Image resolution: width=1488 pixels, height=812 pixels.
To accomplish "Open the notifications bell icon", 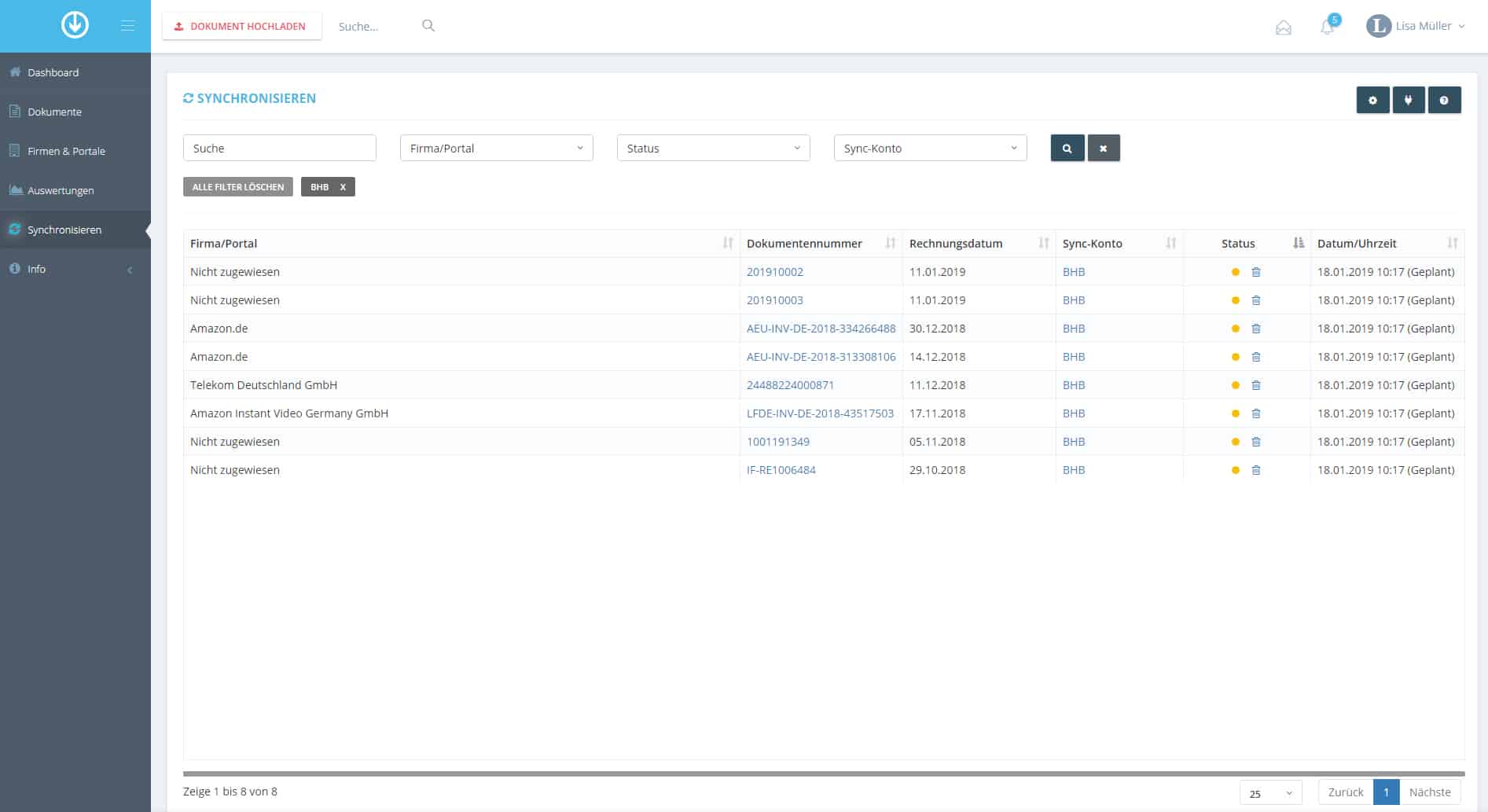I will pyautogui.click(x=1328, y=27).
